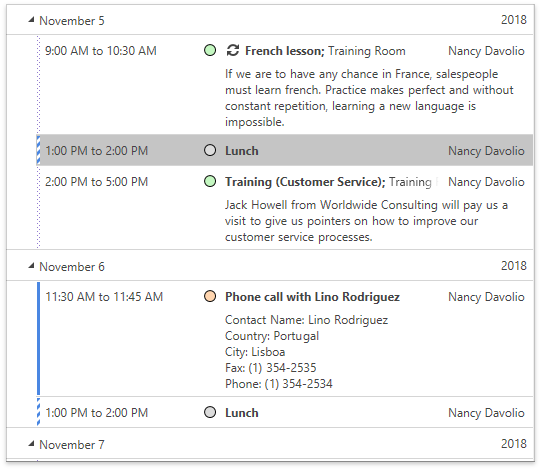Click the Country: Portugal line

[272, 336]
